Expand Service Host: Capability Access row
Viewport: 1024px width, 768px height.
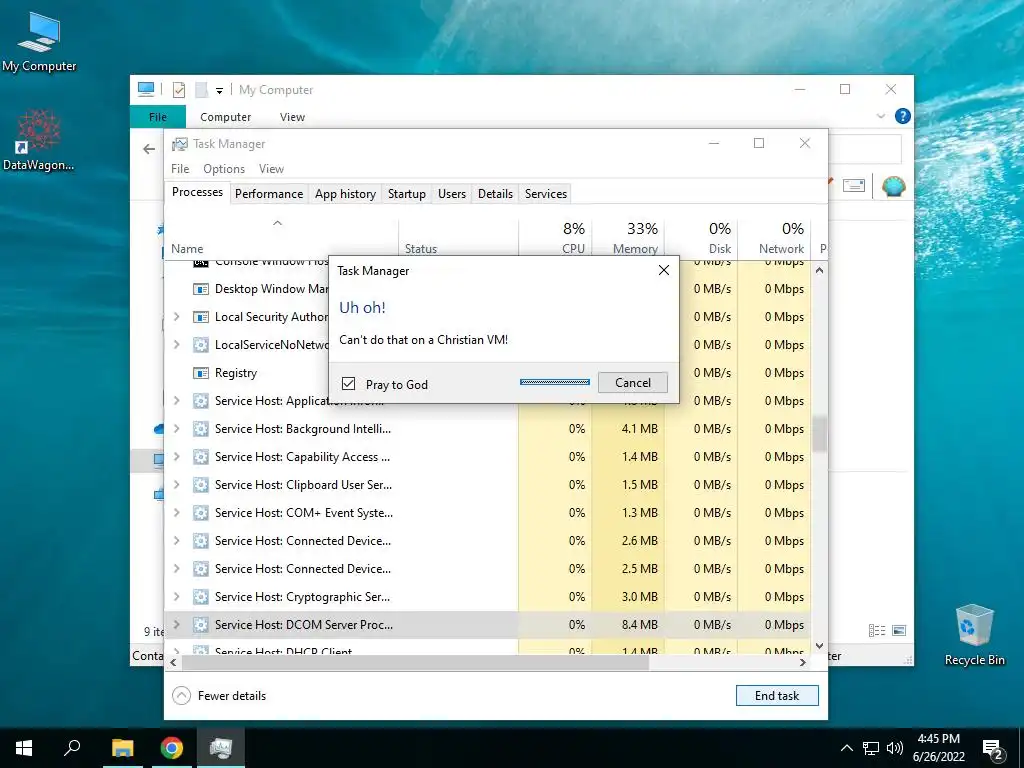tap(176, 457)
